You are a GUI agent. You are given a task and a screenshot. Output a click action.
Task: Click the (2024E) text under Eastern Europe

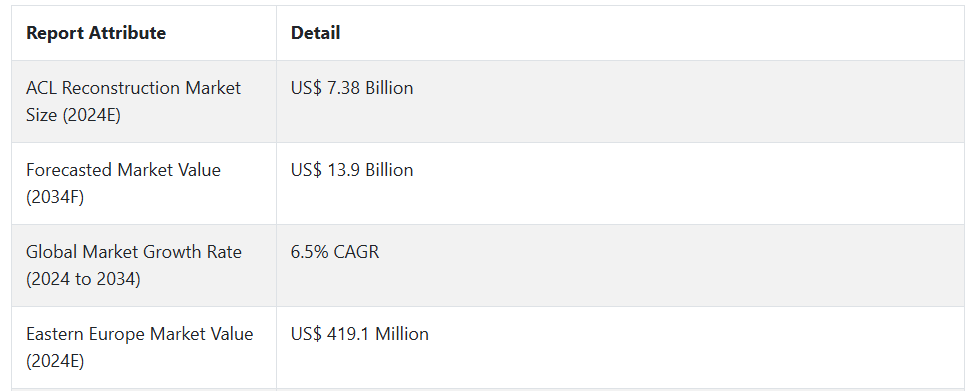tap(55, 361)
